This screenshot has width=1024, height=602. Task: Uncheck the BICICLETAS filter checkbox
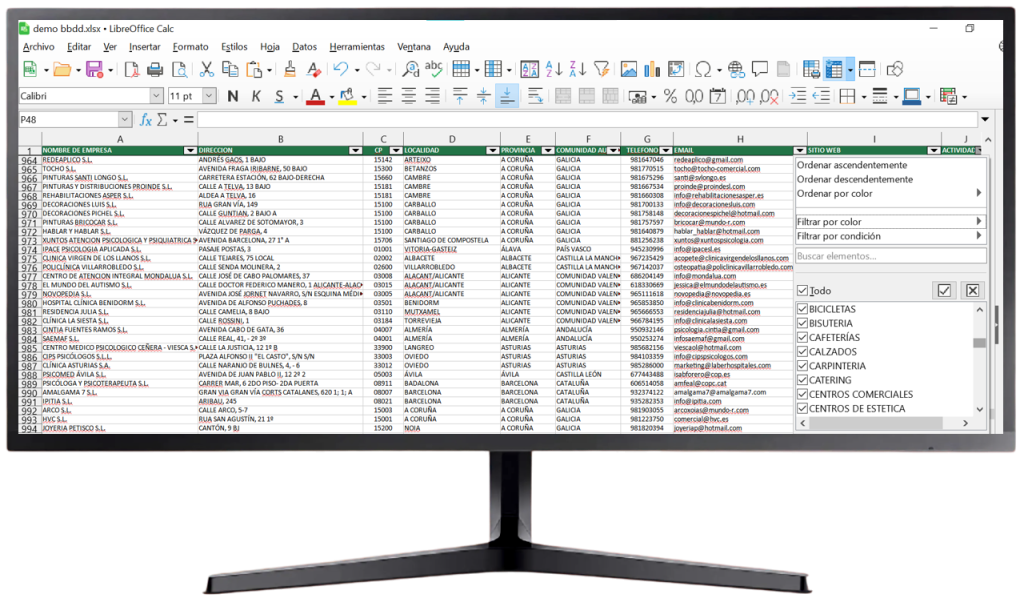803,309
